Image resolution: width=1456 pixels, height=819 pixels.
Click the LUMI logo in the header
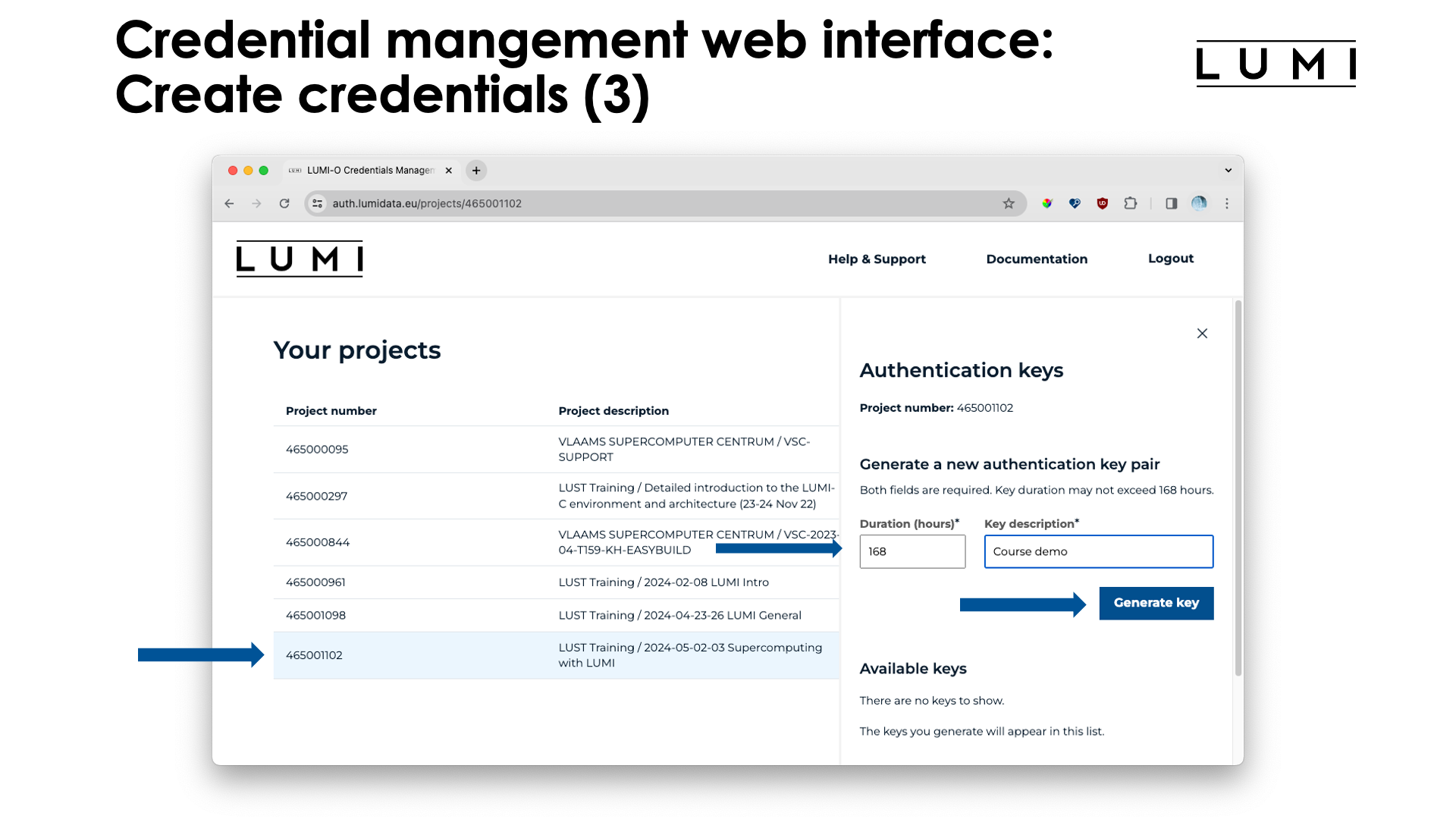coord(300,259)
